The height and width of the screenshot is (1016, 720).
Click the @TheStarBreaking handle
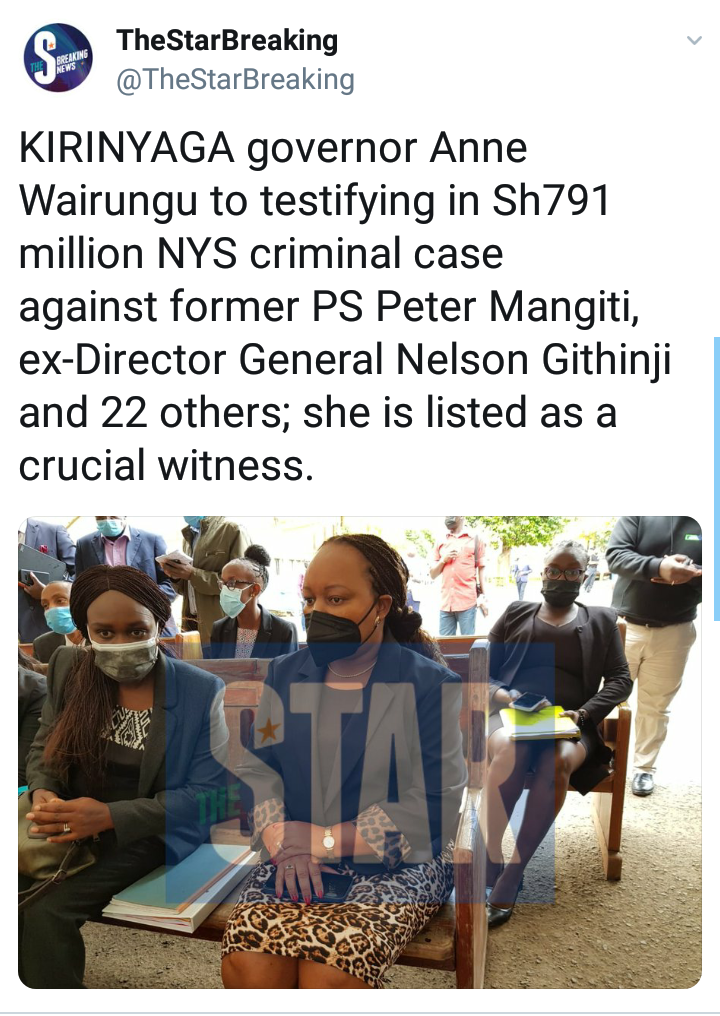click(235, 79)
